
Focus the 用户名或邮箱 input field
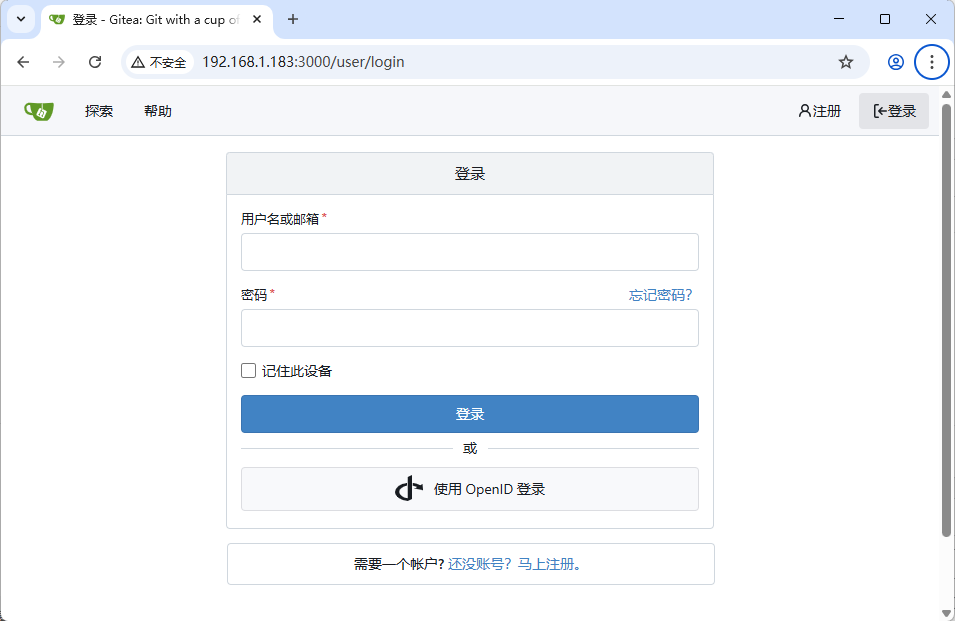(470, 252)
